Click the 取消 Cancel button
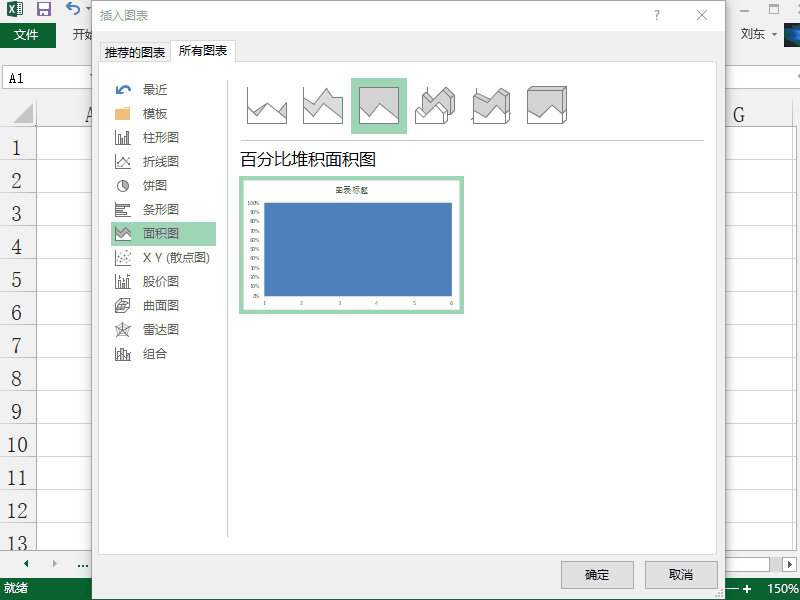800x600 pixels. coord(681,575)
